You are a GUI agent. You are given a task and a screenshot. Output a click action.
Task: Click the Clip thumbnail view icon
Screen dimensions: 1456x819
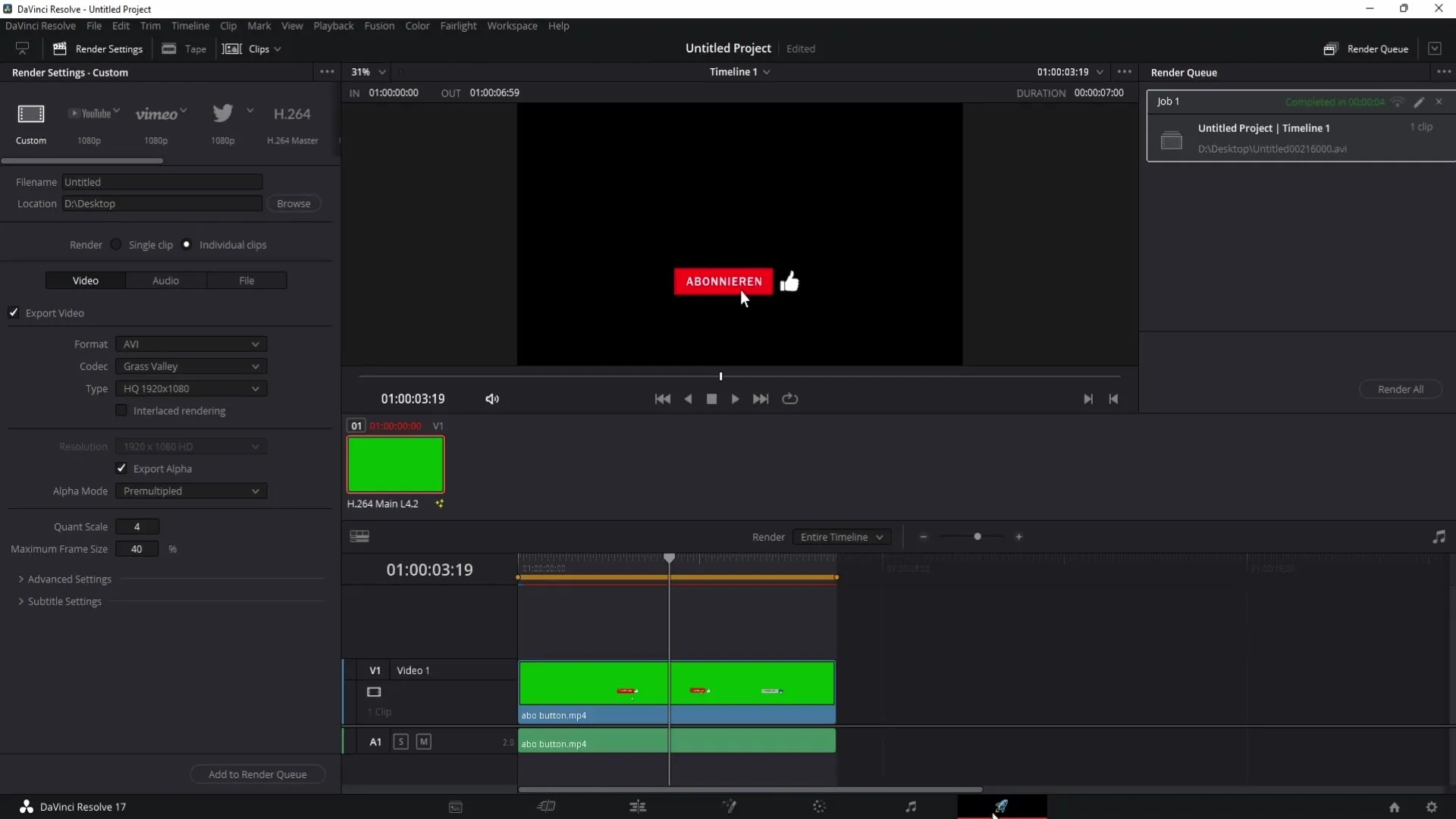tap(360, 537)
